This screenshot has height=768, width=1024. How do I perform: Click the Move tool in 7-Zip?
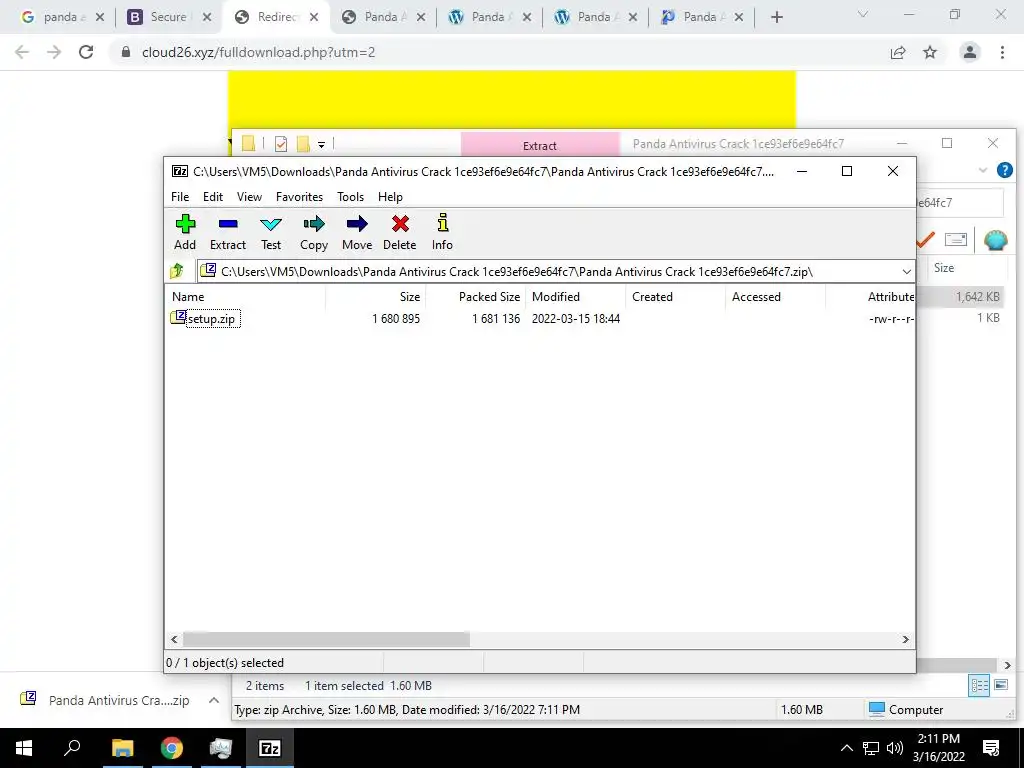click(x=357, y=232)
